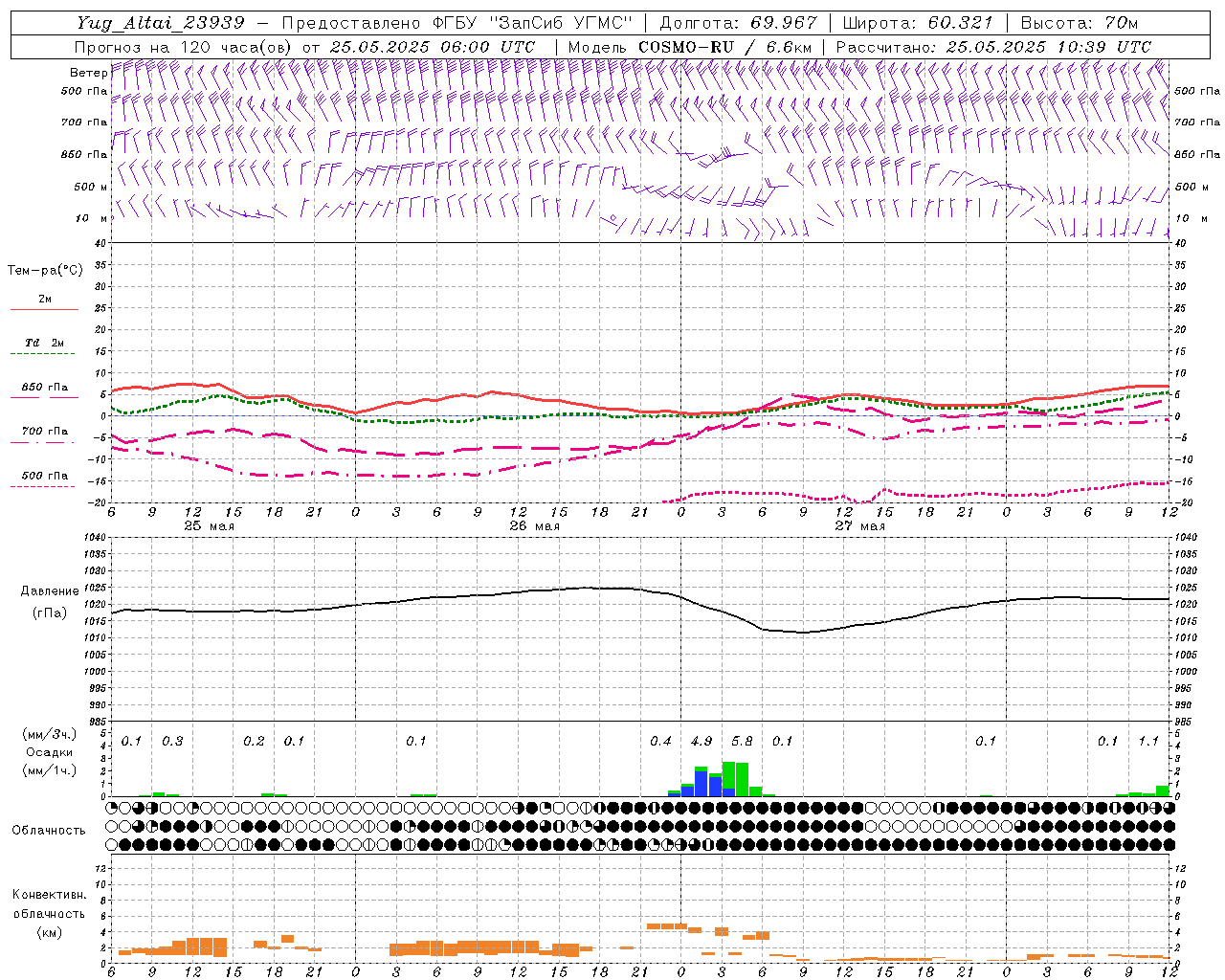The image size is (1225, 980).
Task: Click the "Конвективн." convective cloud label
Action: [x=49, y=895]
